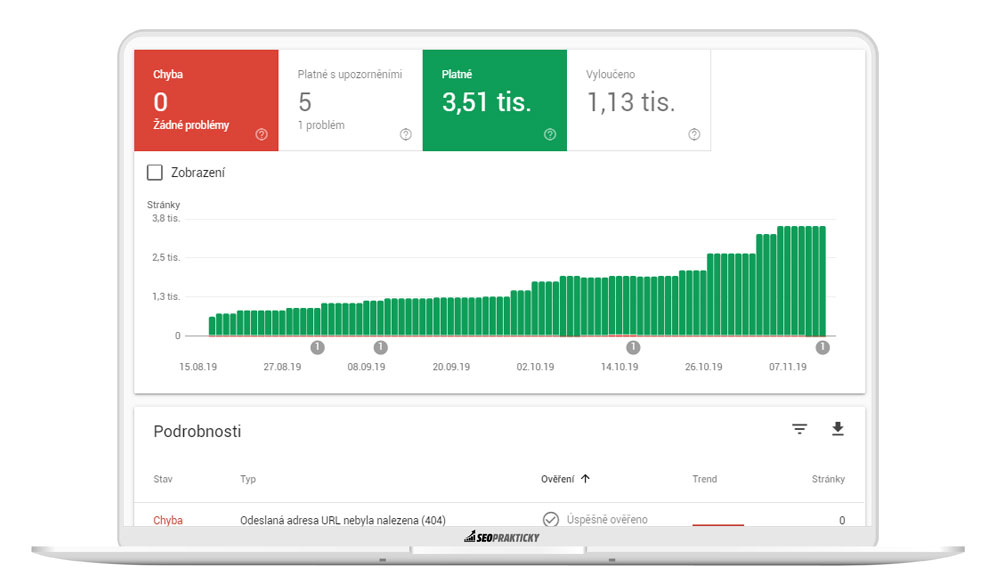Open the row Odeslaná adresa URL nebyla nalezena (404)
The width and height of the screenshot is (1000, 580).
pos(499,516)
